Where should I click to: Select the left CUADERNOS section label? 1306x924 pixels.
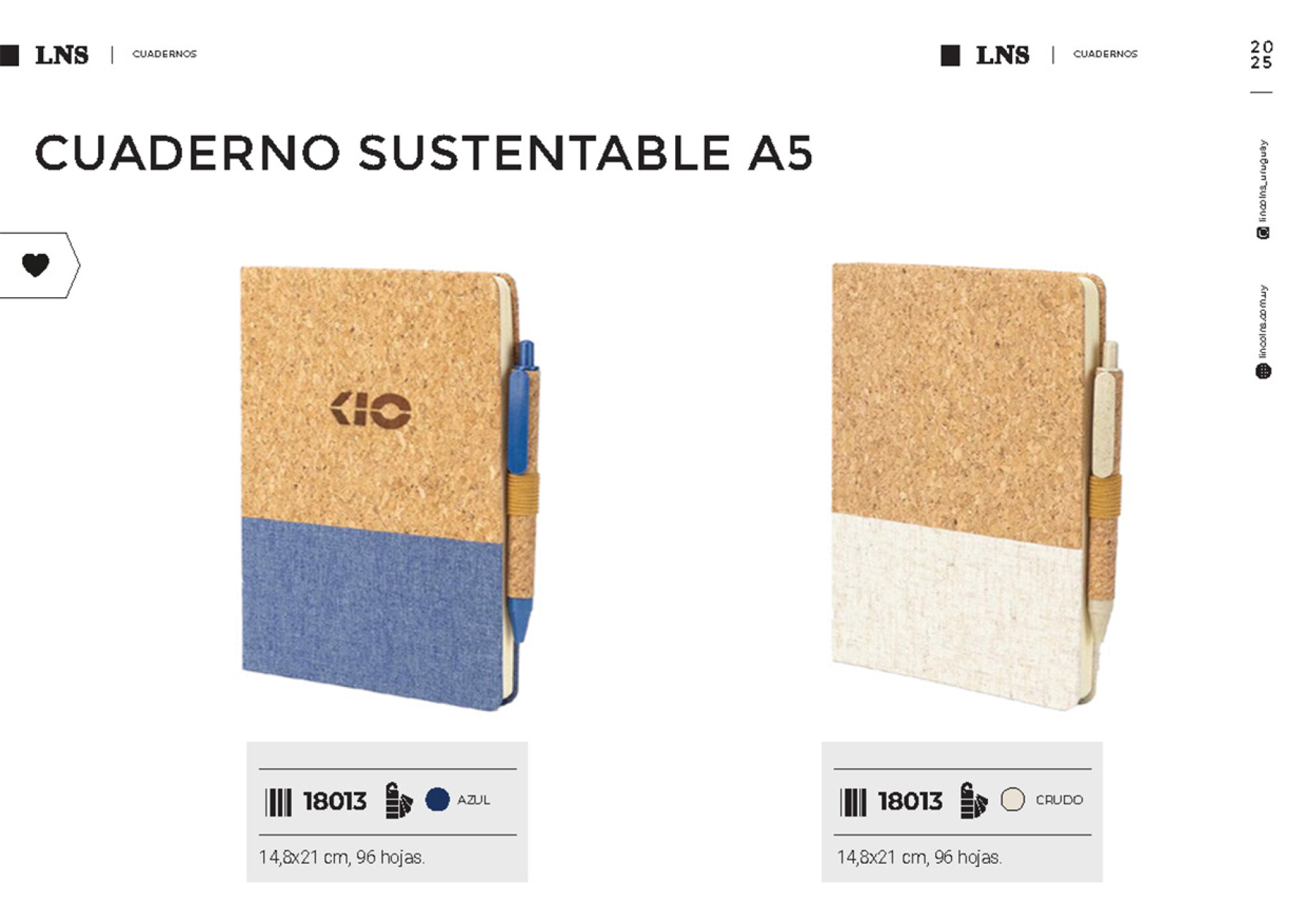tap(165, 54)
